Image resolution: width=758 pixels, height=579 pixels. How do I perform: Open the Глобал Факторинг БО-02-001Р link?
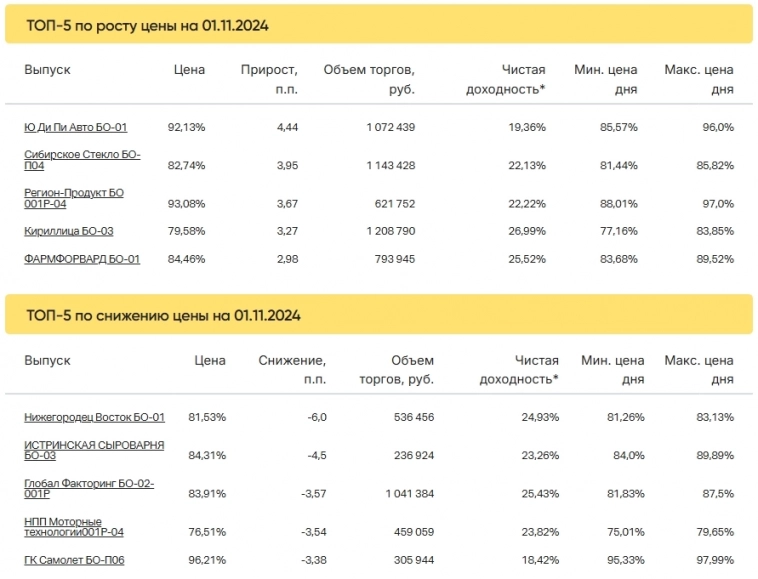tap(89, 489)
